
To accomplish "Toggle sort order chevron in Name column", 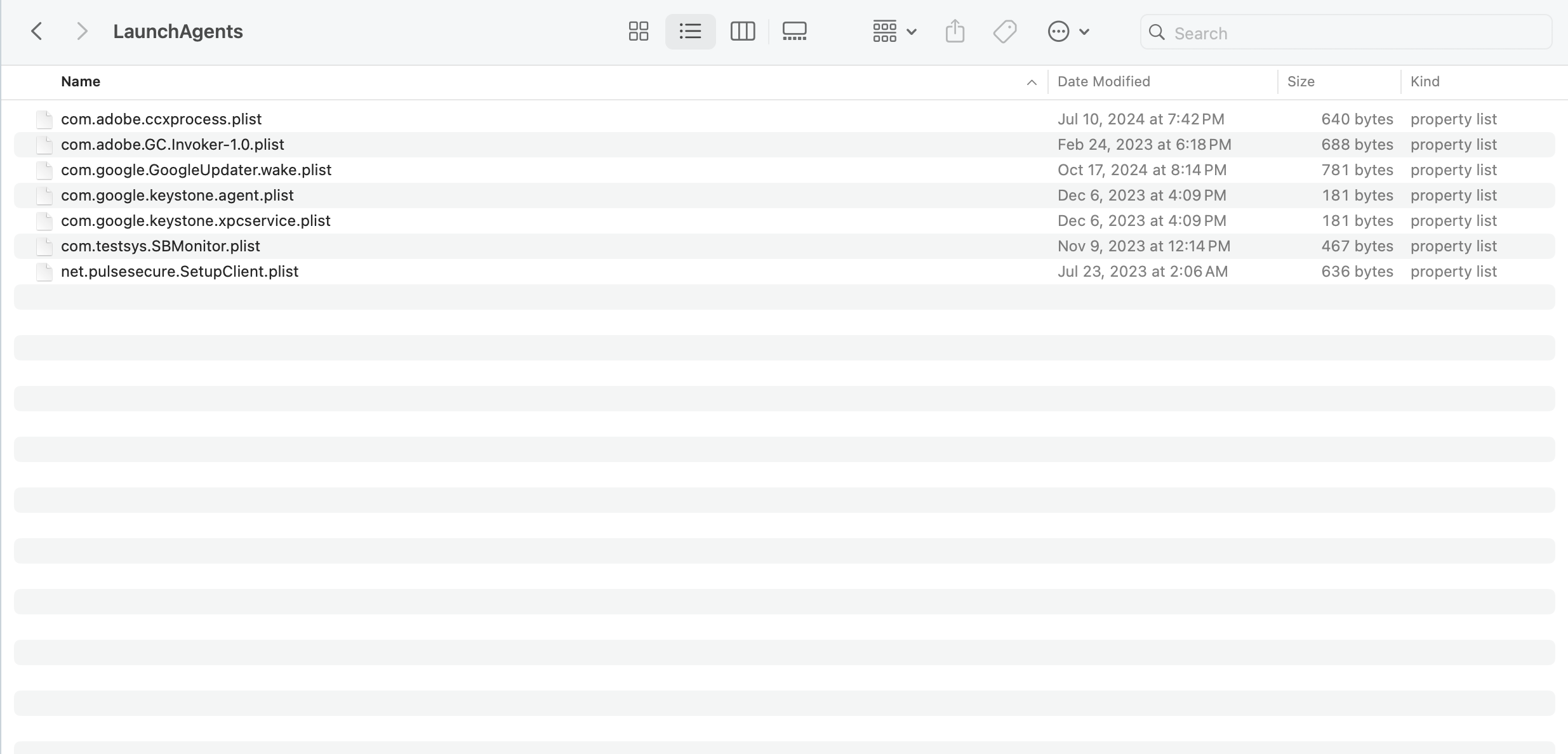I will tap(1032, 82).
